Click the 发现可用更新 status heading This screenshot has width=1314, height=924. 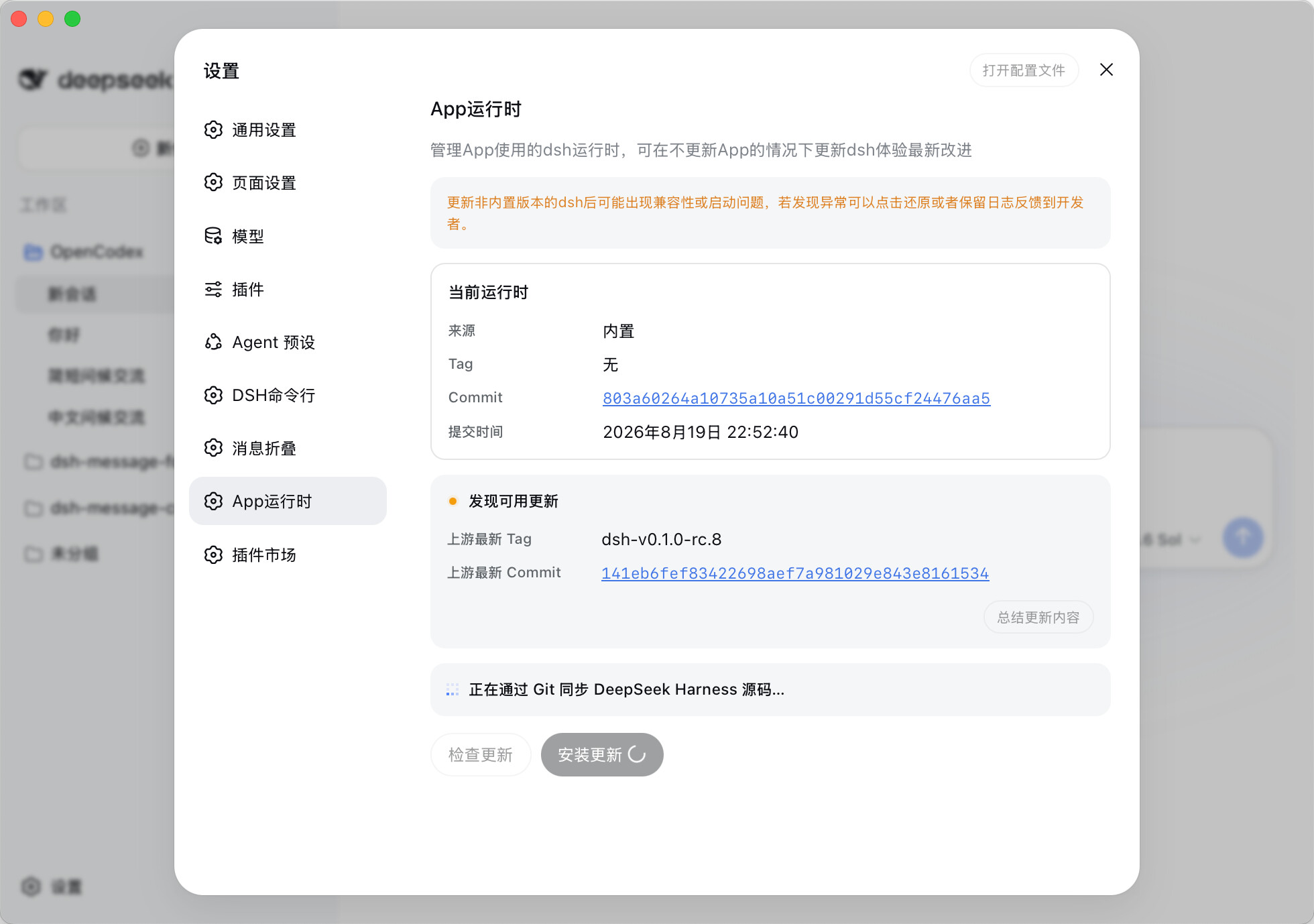coord(514,501)
